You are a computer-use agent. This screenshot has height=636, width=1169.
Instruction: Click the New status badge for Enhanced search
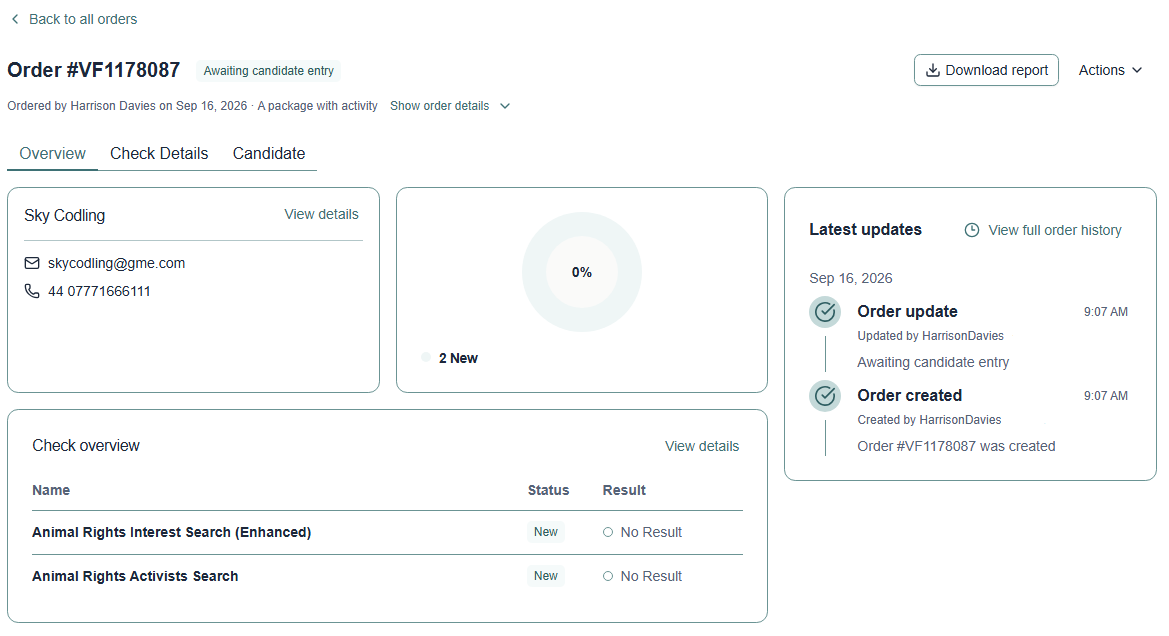(x=546, y=532)
